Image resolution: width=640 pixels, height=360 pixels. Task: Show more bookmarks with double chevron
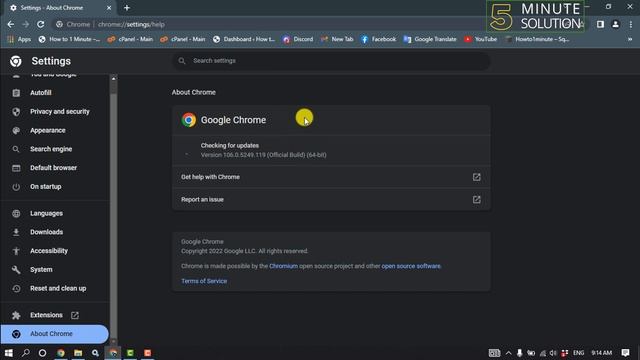coord(630,39)
